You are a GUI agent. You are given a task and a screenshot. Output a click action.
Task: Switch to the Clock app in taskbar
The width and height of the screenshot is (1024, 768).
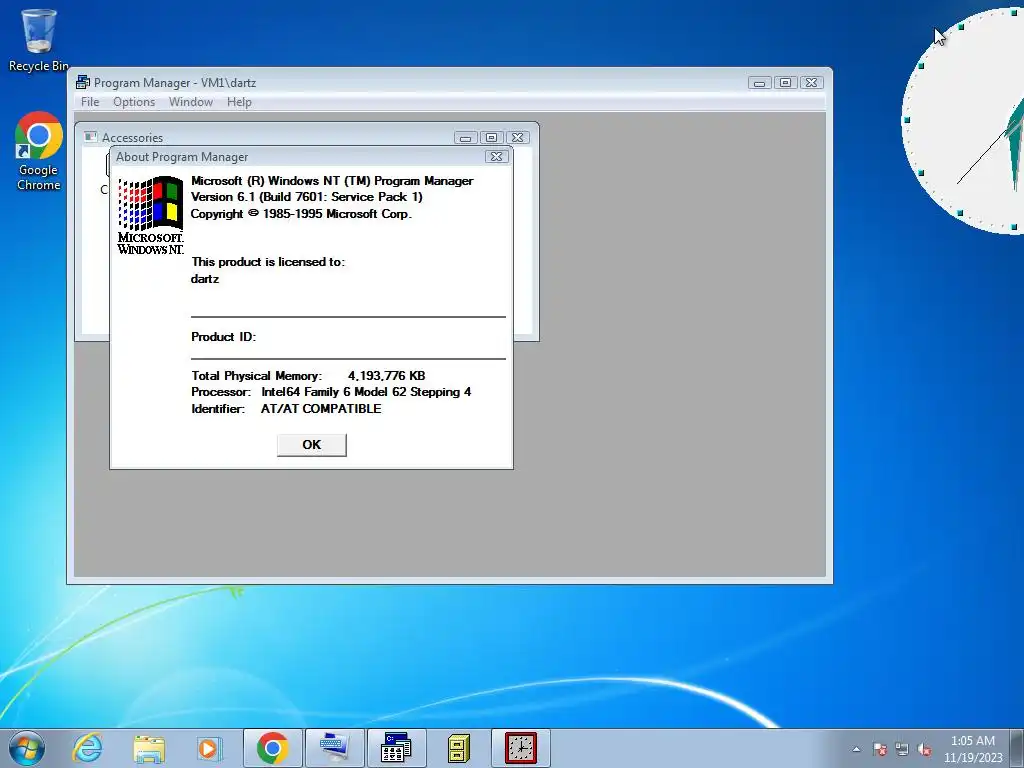520,748
